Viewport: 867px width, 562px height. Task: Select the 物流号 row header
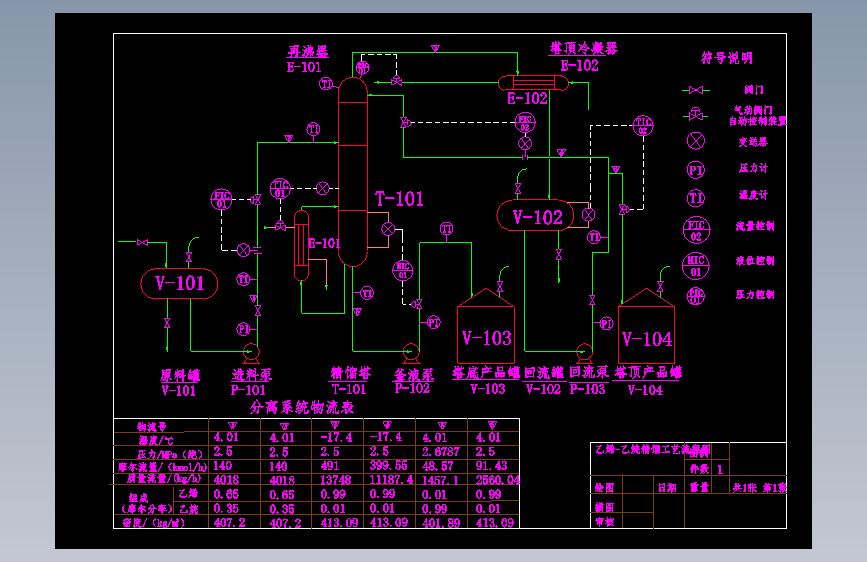coord(152,426)
